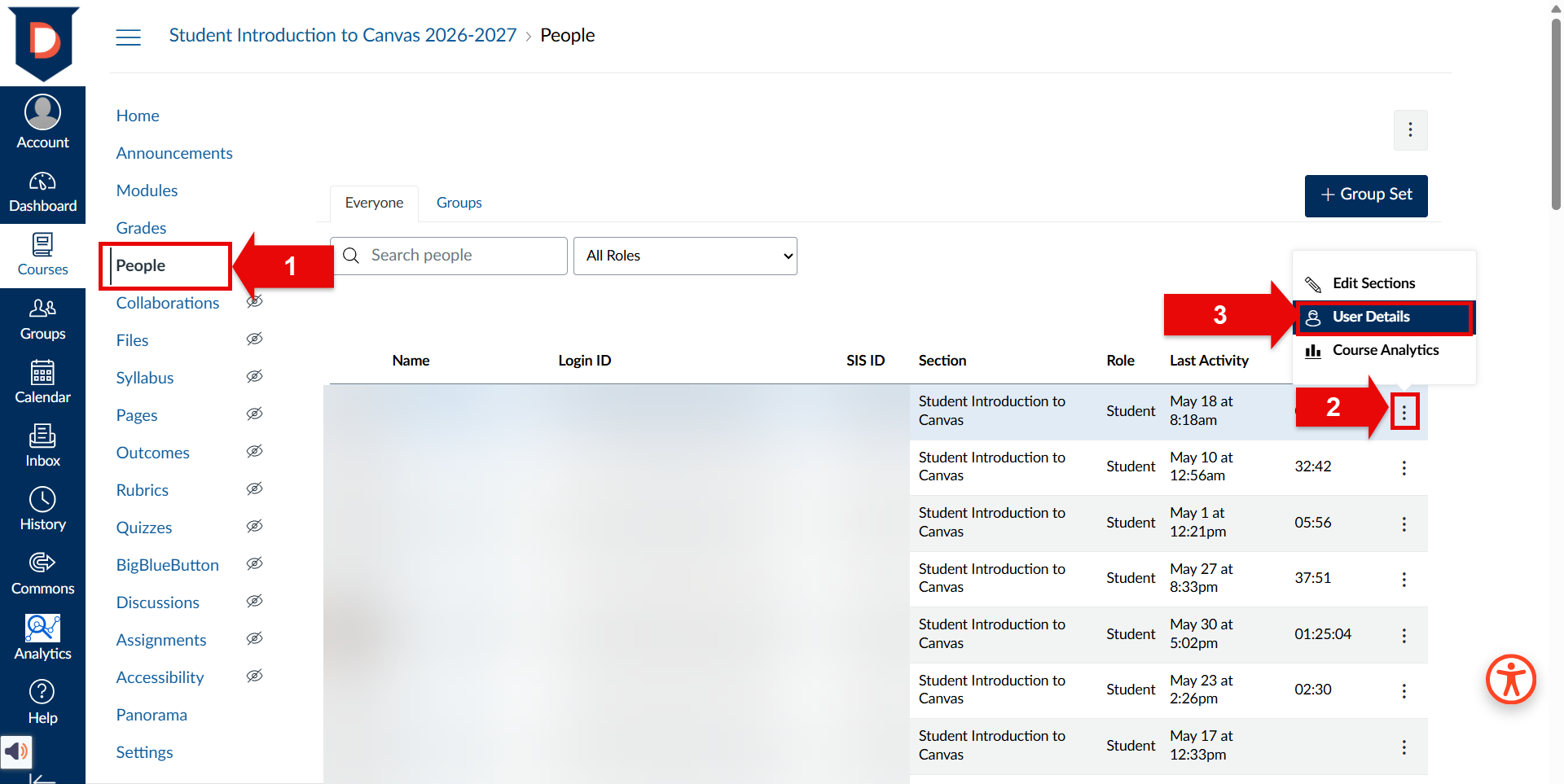The height and width of the screenshot is (784, 1564).
Task: Click the speaker read-aloud icon
Action: coord(15,751)
